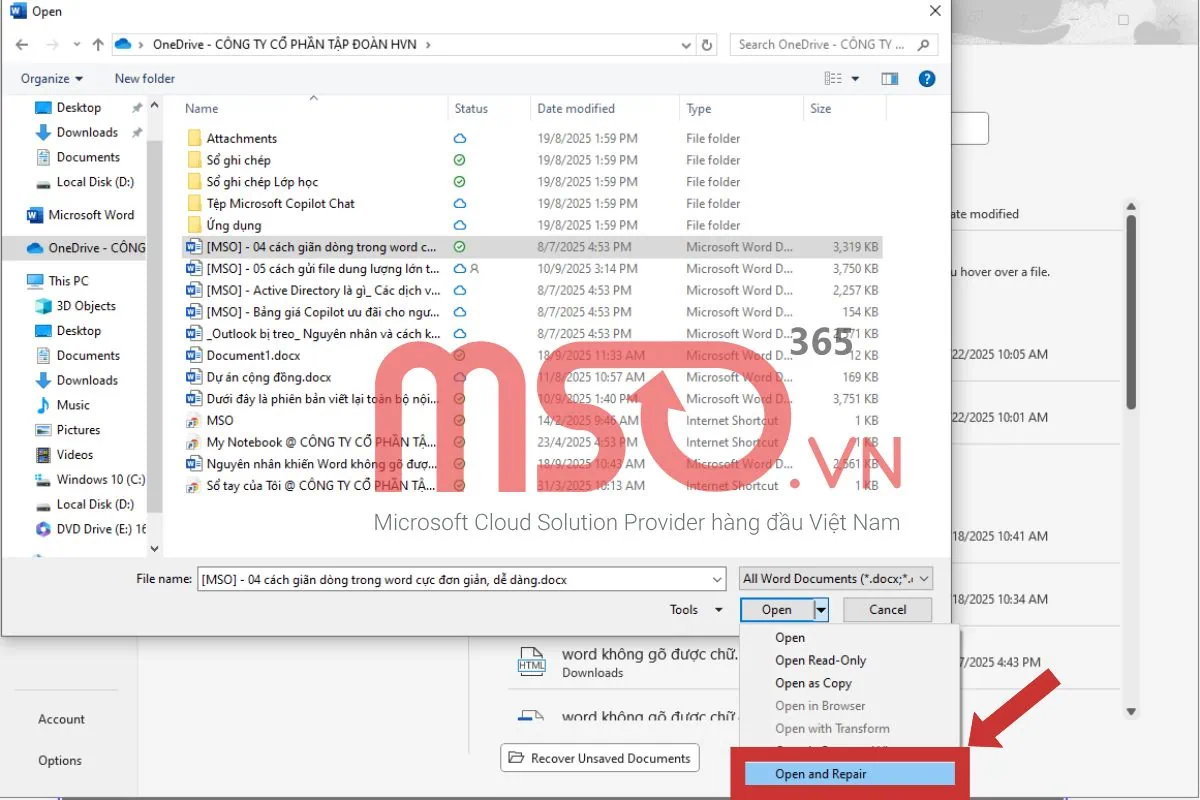Click the New folder button
The width and height of the screenshot is (1200, 800).
[x=144, y=79]
